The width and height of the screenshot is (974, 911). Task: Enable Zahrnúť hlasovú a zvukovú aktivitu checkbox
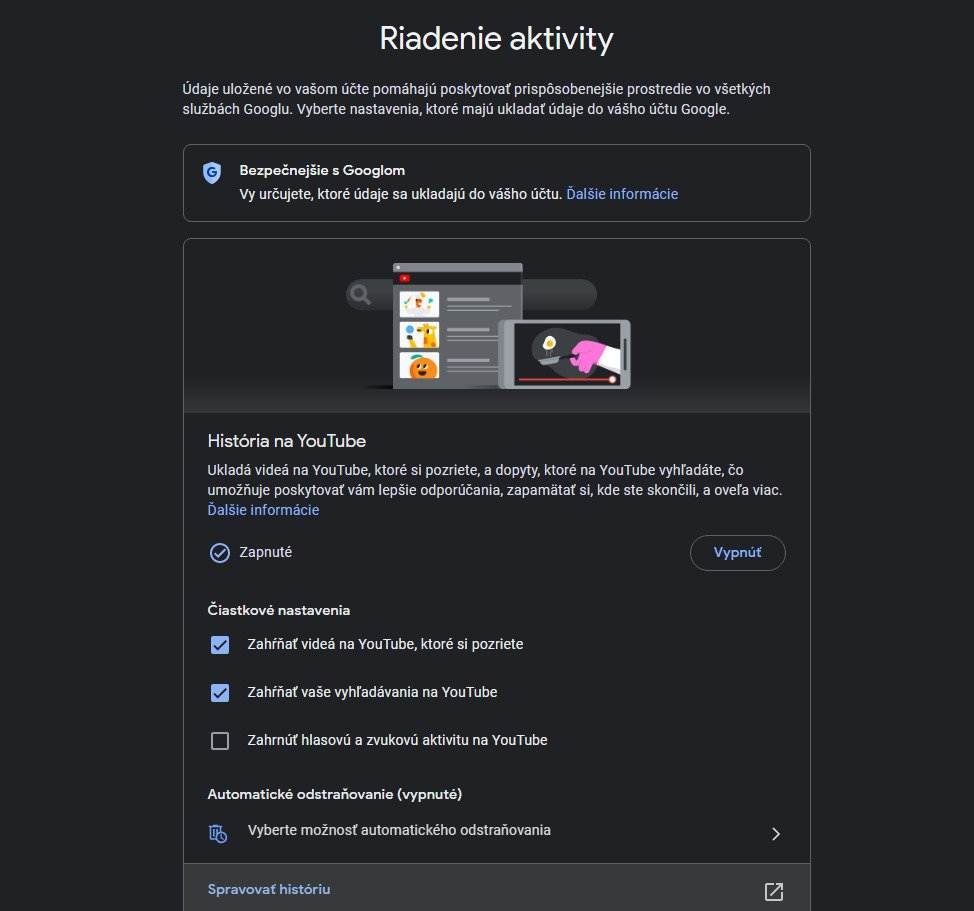(x=220, y=741)
